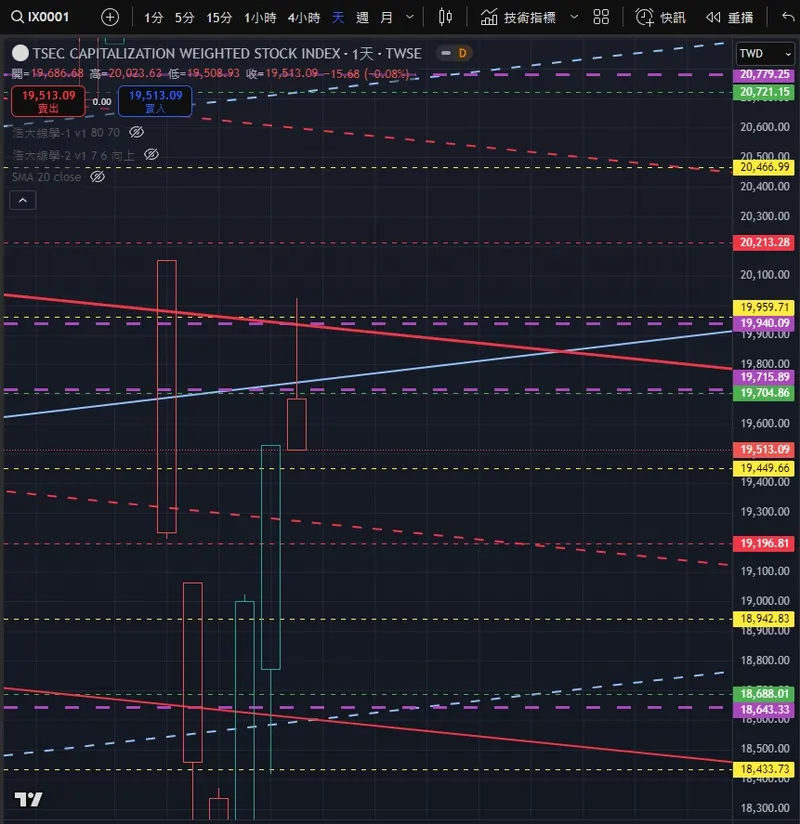Open 技術指標 indicators panel

point(518,18)
